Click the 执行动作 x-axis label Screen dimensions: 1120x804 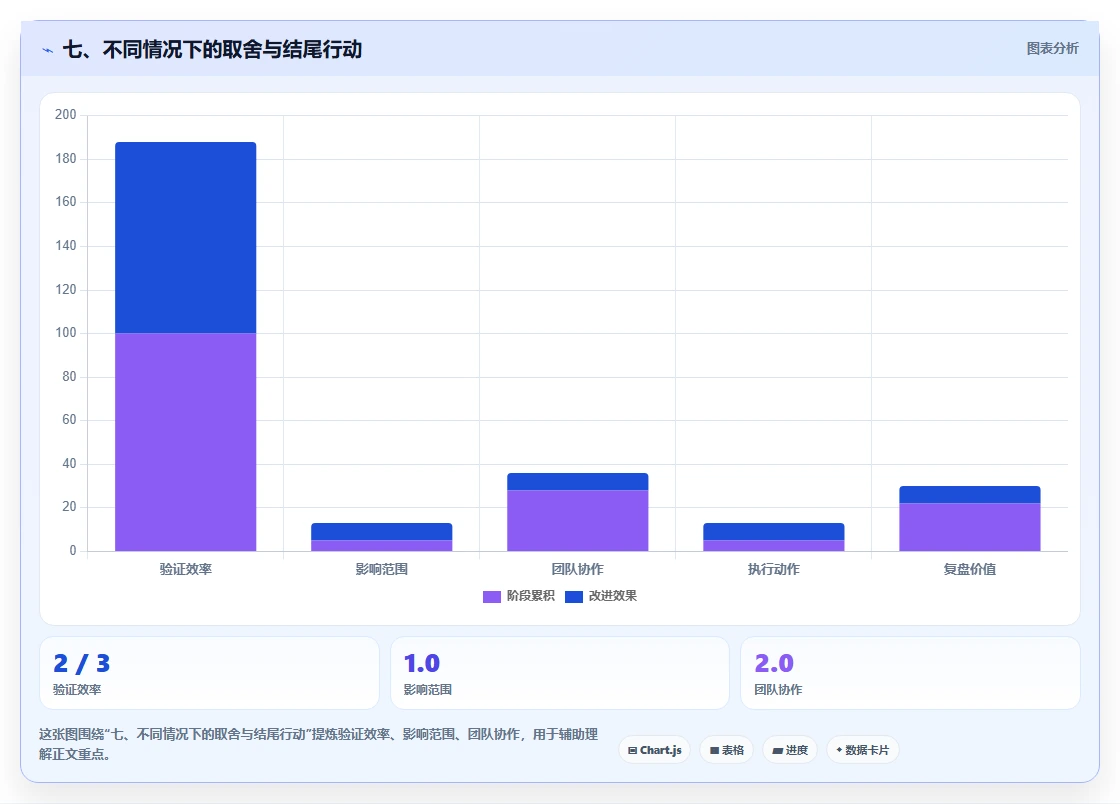(774, 569)
